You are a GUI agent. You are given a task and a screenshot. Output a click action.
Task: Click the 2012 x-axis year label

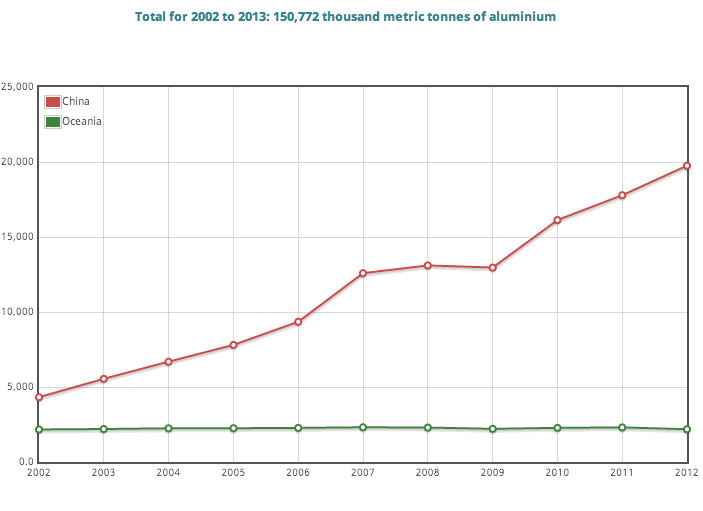686,472
